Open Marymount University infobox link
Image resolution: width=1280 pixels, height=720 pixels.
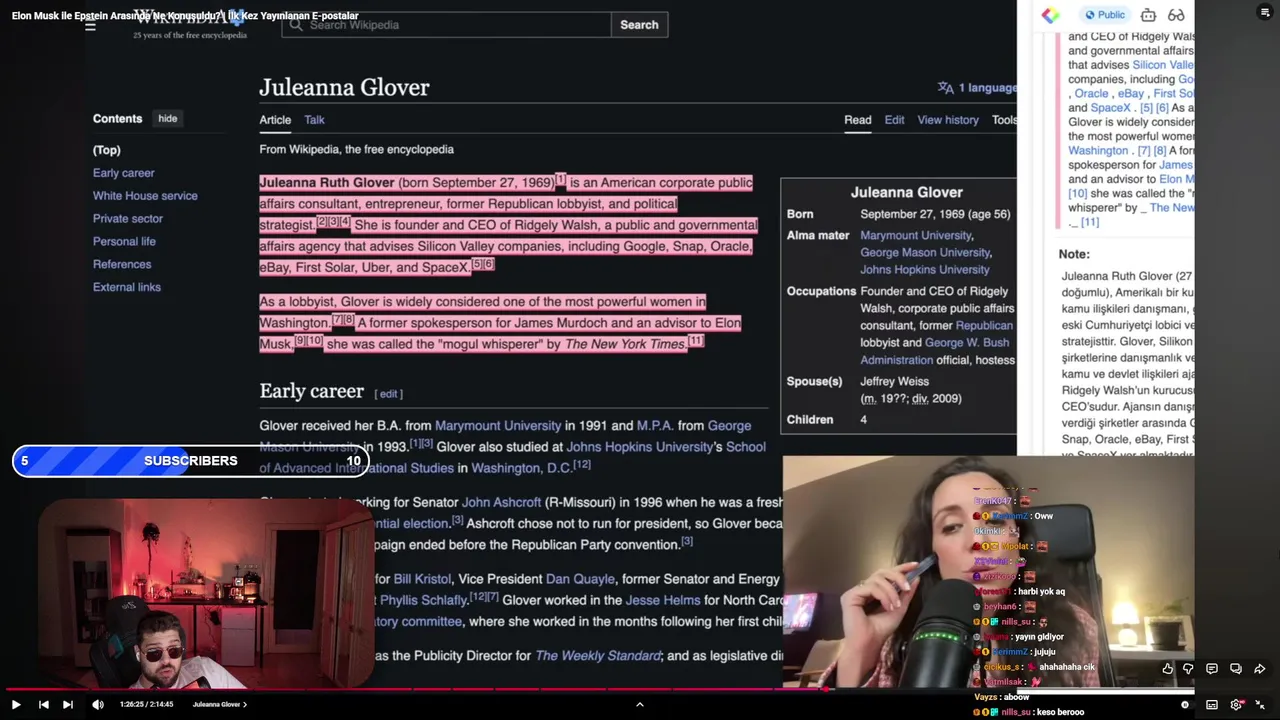(x=915, y=236)
